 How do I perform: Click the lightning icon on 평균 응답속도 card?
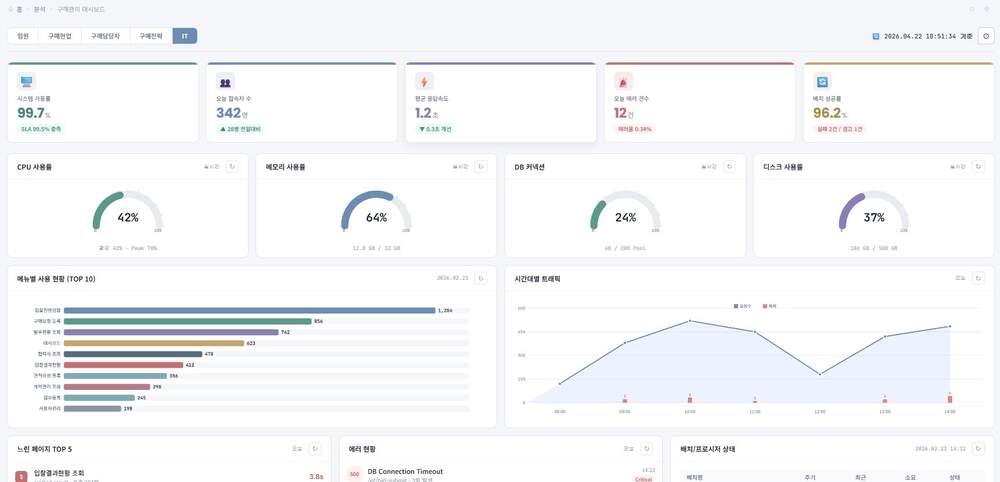(424, 82)
